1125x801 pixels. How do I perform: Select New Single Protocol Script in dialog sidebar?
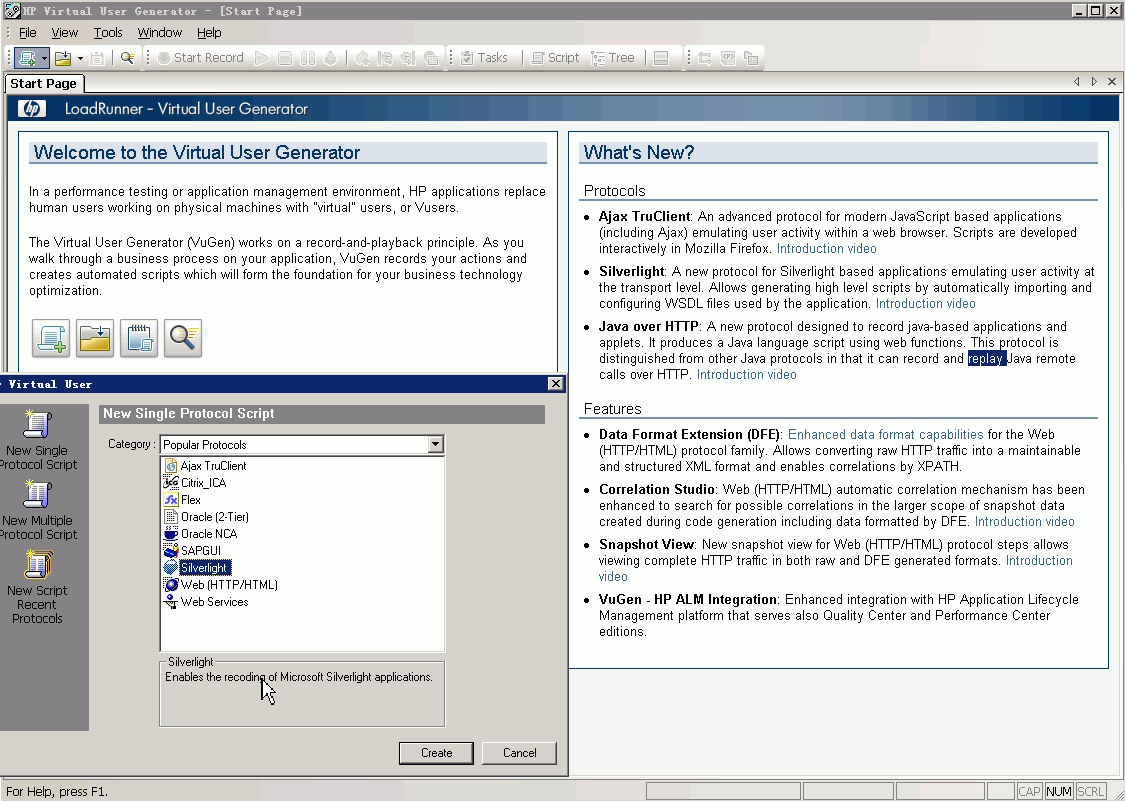(x=38, y=441)
